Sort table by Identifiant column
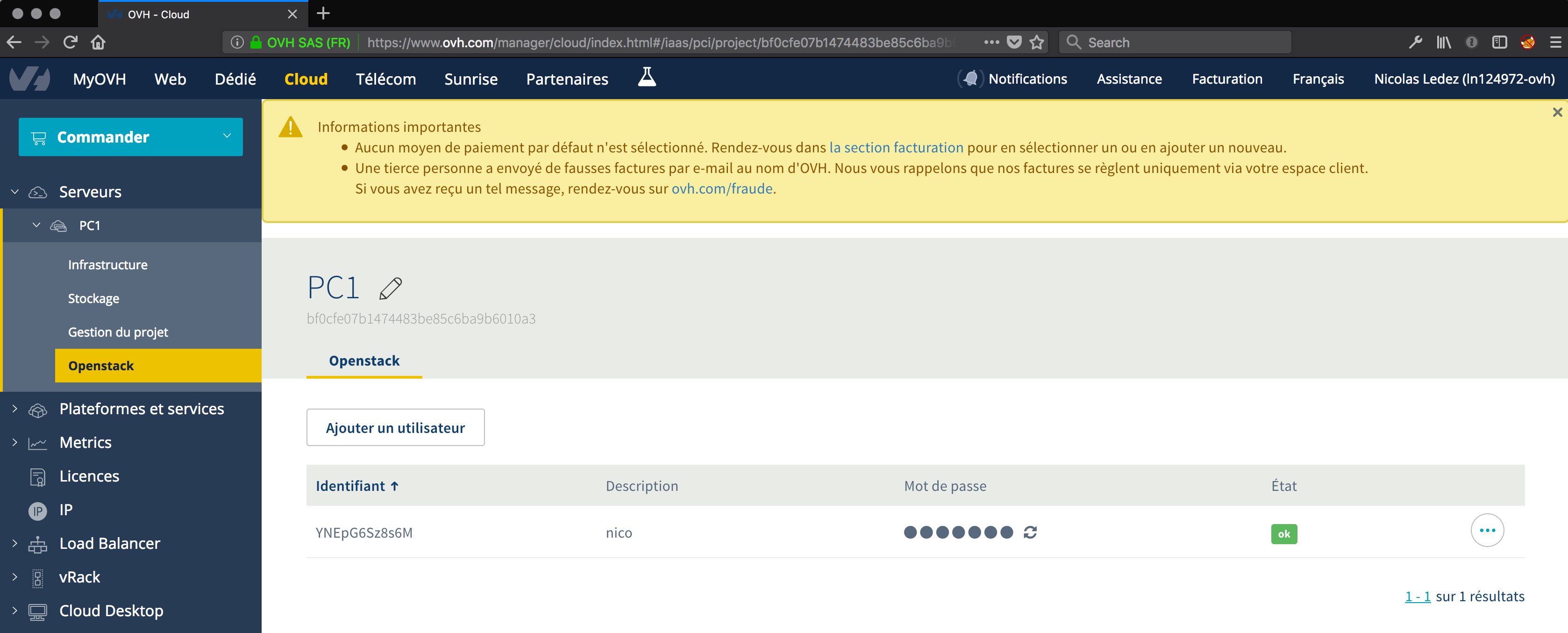Image resolution: width=1568 pixels, height=633 pixels. [356, 486]
